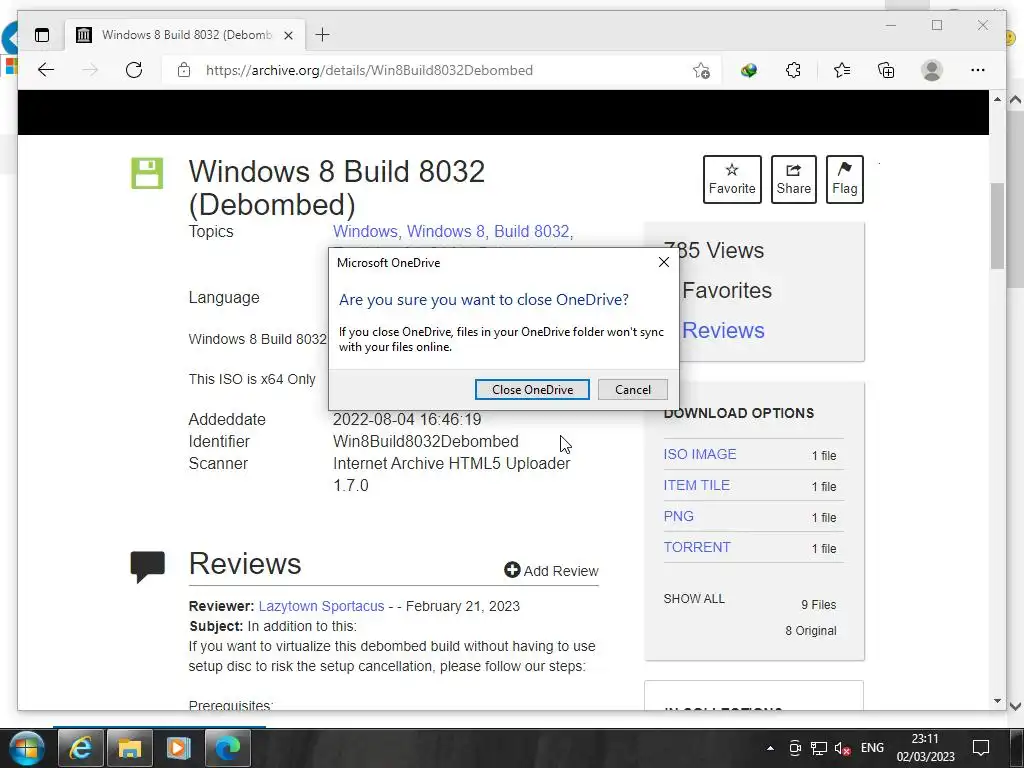Open the media player taskbar icon
The width and height of the screenshot is (1024, 768).
point(178,748)
